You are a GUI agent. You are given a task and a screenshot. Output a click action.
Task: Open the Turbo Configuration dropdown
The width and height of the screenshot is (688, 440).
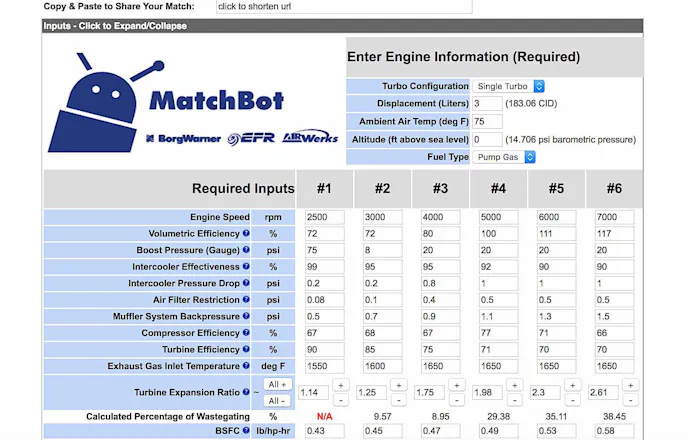click(x=509, y=86)
